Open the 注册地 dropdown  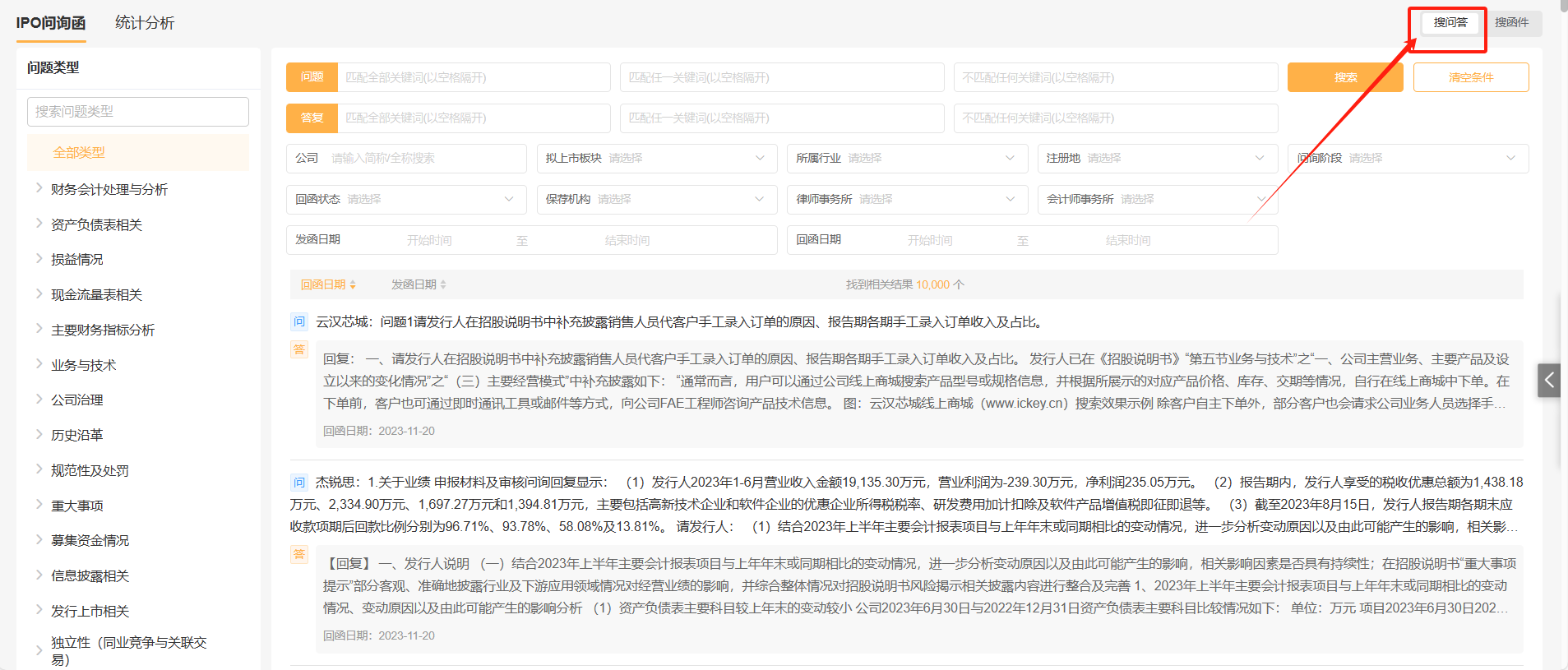(1158, 158)
